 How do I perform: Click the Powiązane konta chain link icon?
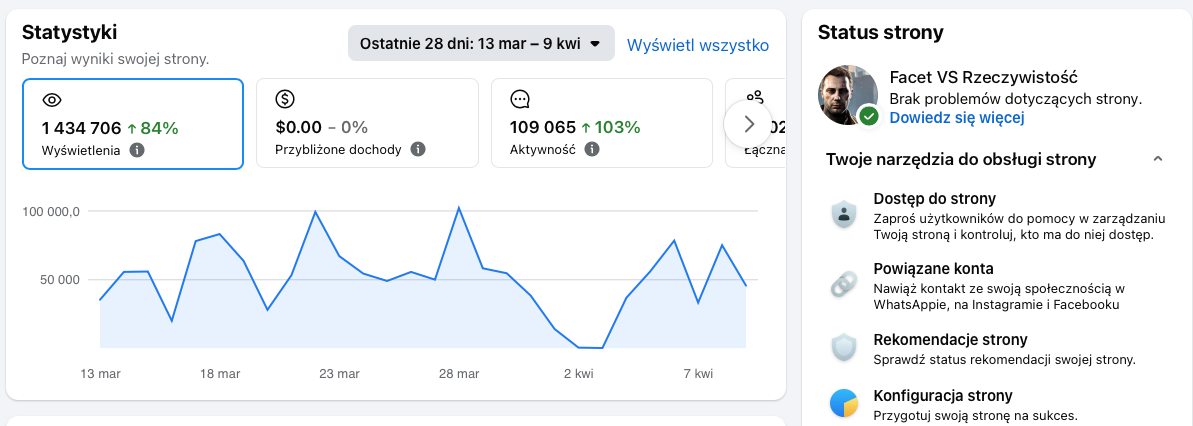[x=844, y=284]
